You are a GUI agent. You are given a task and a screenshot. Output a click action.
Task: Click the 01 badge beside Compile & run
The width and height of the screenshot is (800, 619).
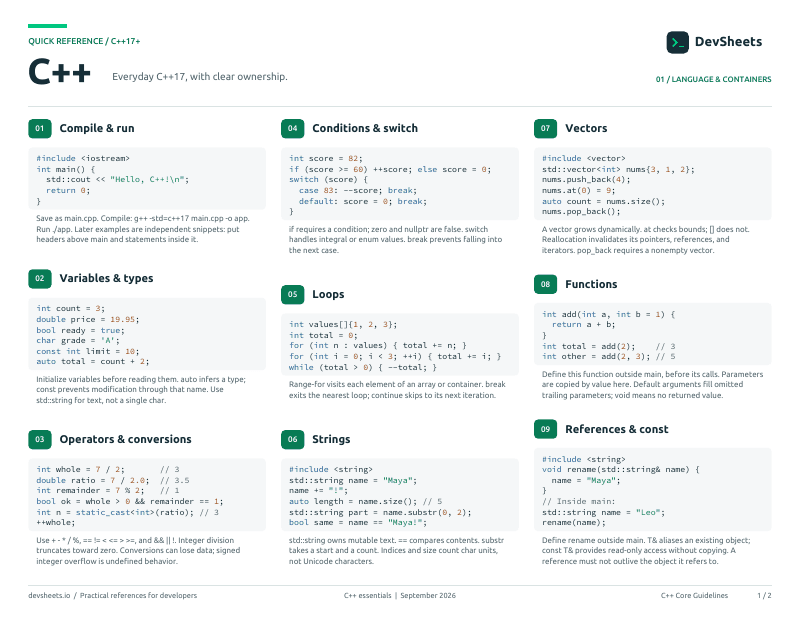tap(40, 128)
